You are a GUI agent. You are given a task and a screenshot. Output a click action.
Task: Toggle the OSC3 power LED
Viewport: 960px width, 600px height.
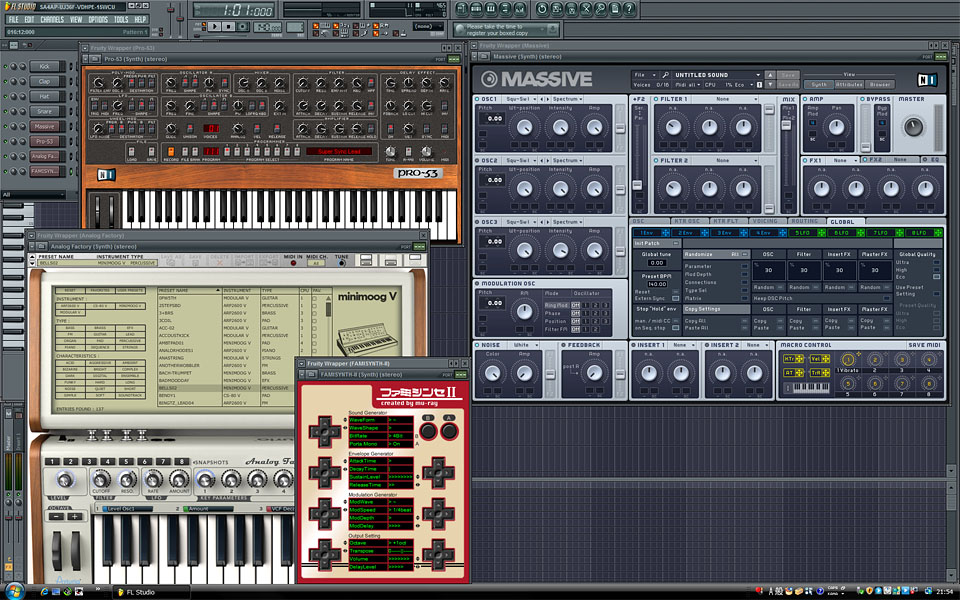pyautogui.click(x=478, y=222)
